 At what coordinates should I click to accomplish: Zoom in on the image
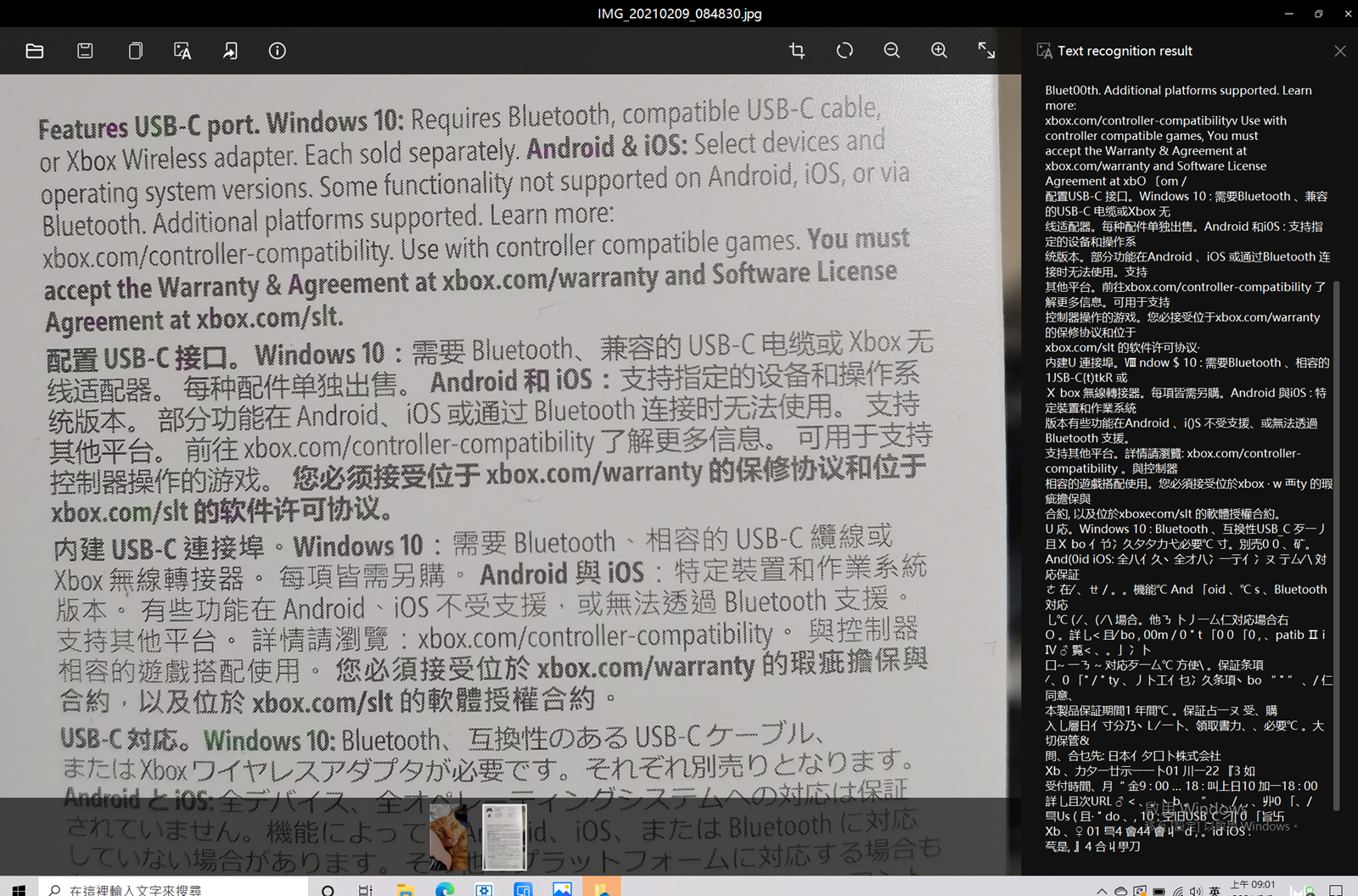point(940,51)
